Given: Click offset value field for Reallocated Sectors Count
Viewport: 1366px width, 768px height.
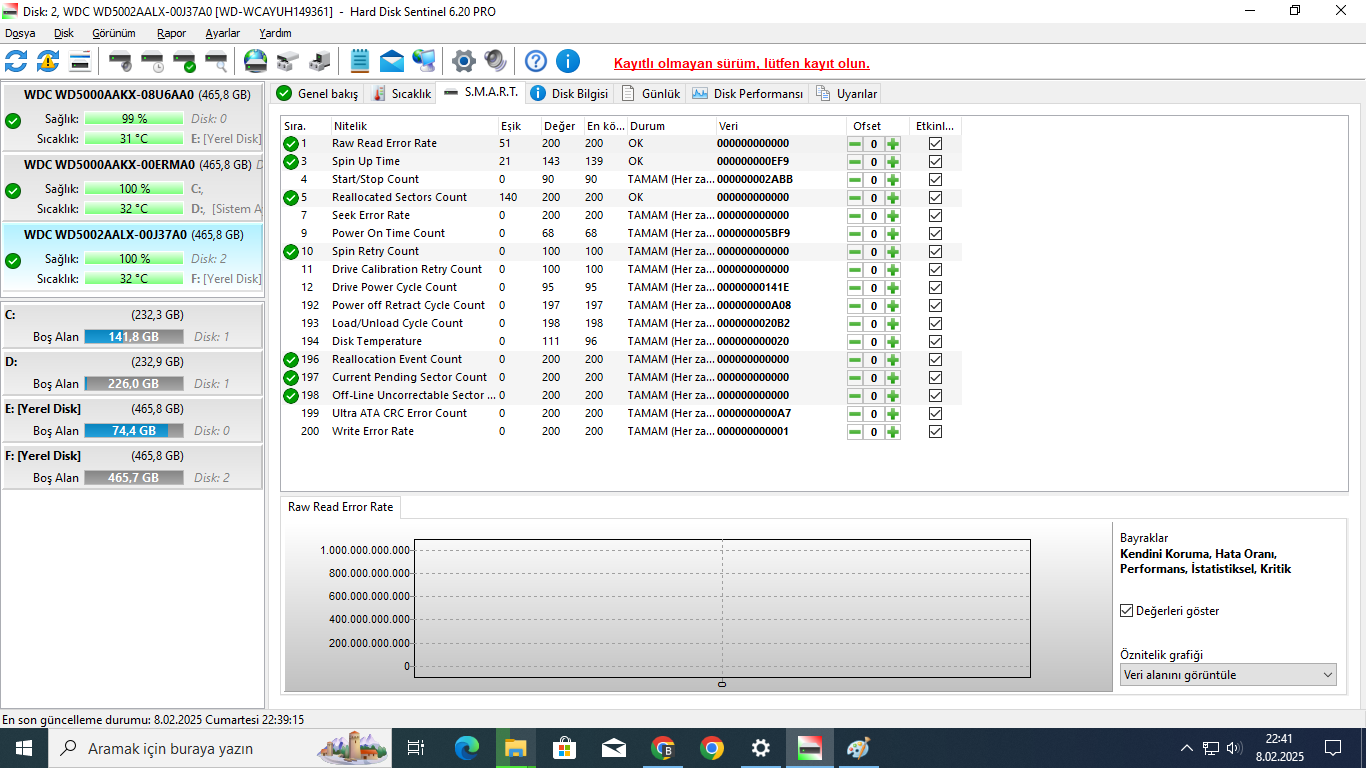Looking at the screenshot, I should point(874,198).
